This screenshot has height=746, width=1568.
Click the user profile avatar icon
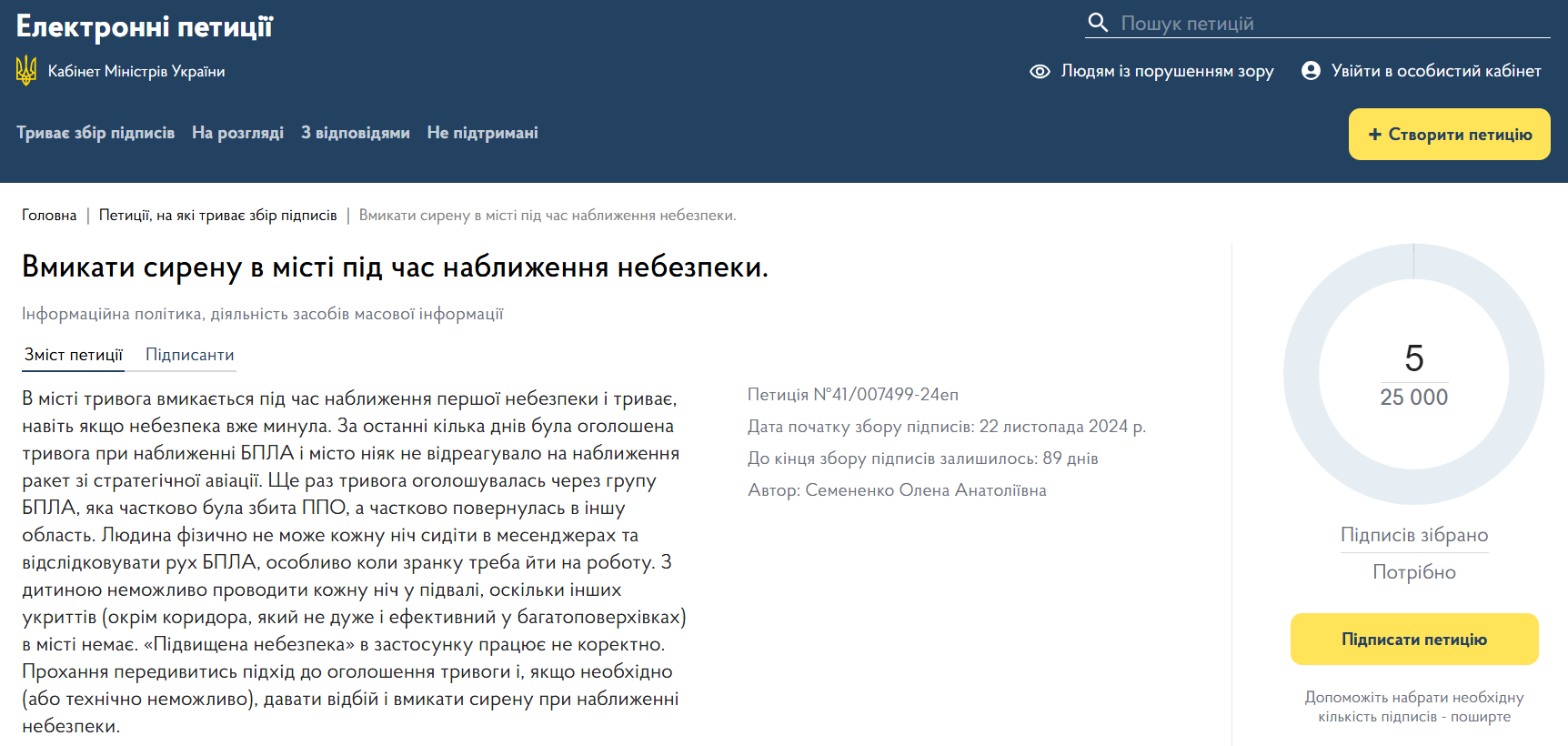[1311, 71]
